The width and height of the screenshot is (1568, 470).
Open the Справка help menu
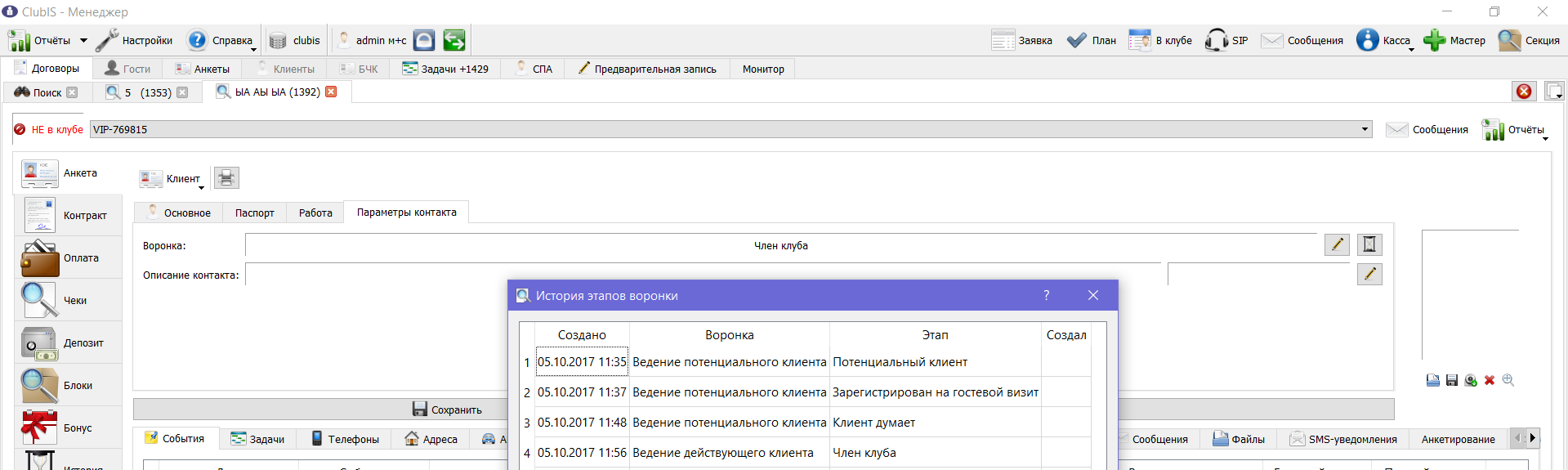(x=221, y=40)
